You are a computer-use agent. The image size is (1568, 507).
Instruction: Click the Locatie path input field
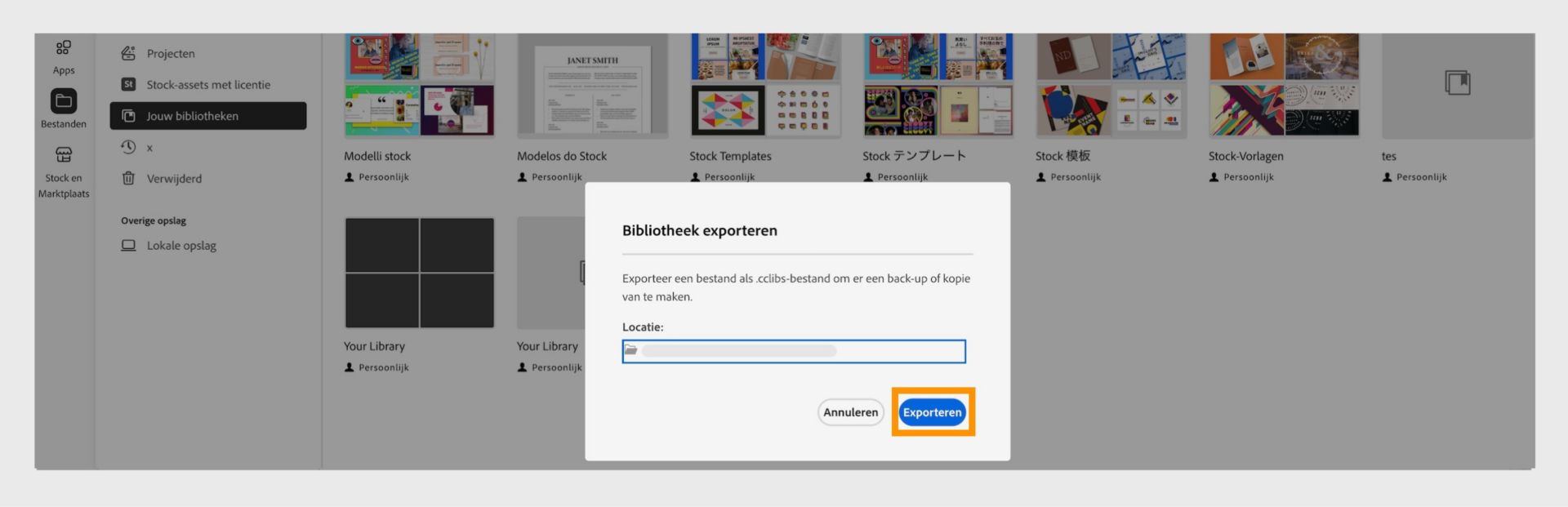pyautogui.click(x=794, y=351)
